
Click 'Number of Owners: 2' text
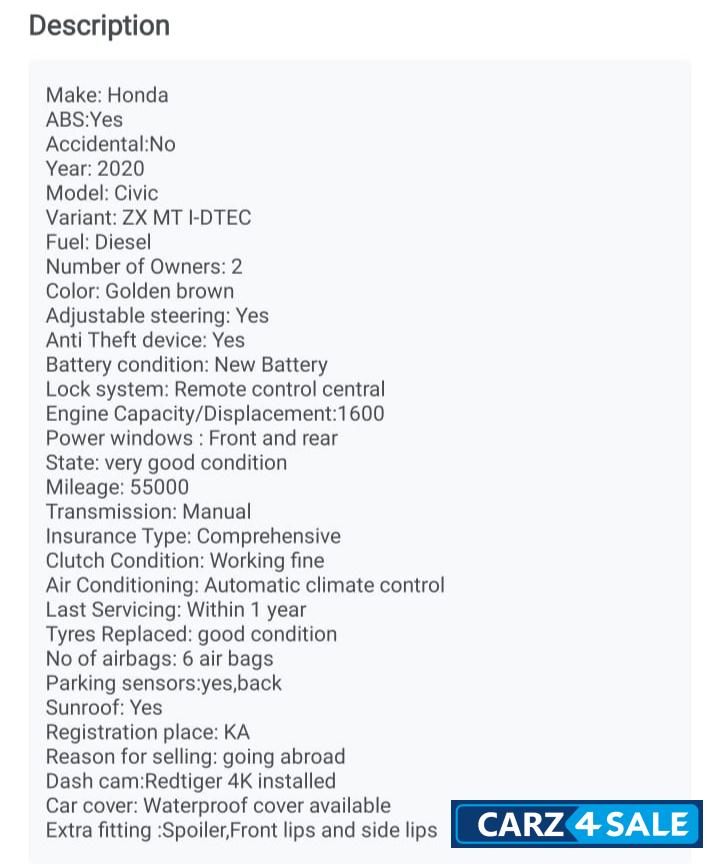point(144,267)
